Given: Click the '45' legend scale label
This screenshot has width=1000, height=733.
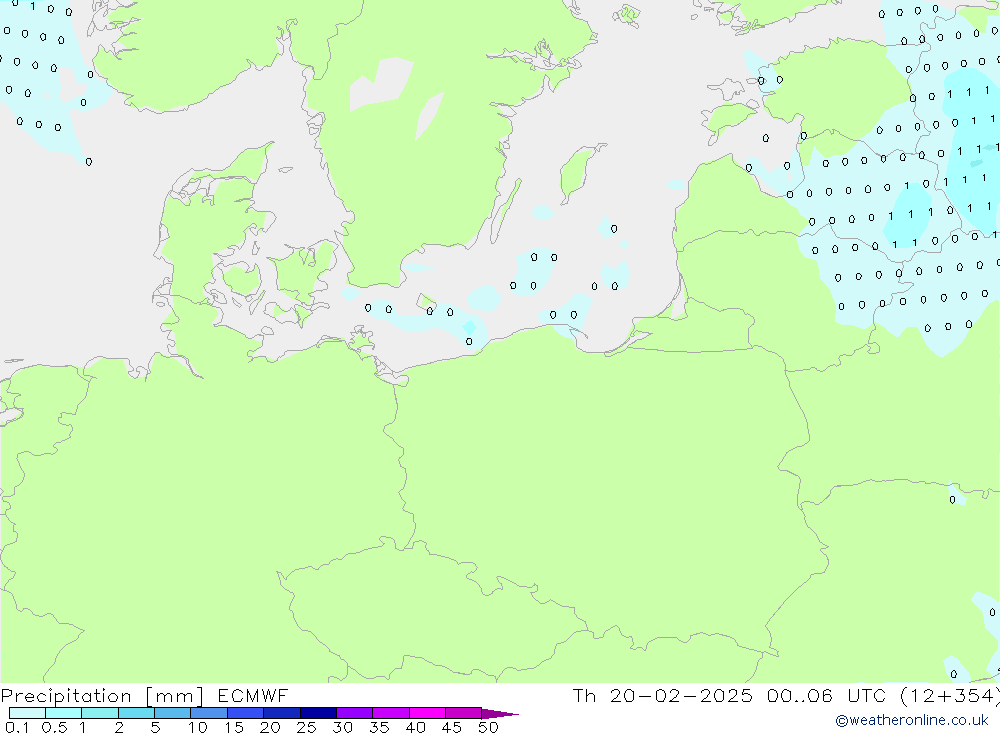Looking at the screenshot, I should pos(452,727).
